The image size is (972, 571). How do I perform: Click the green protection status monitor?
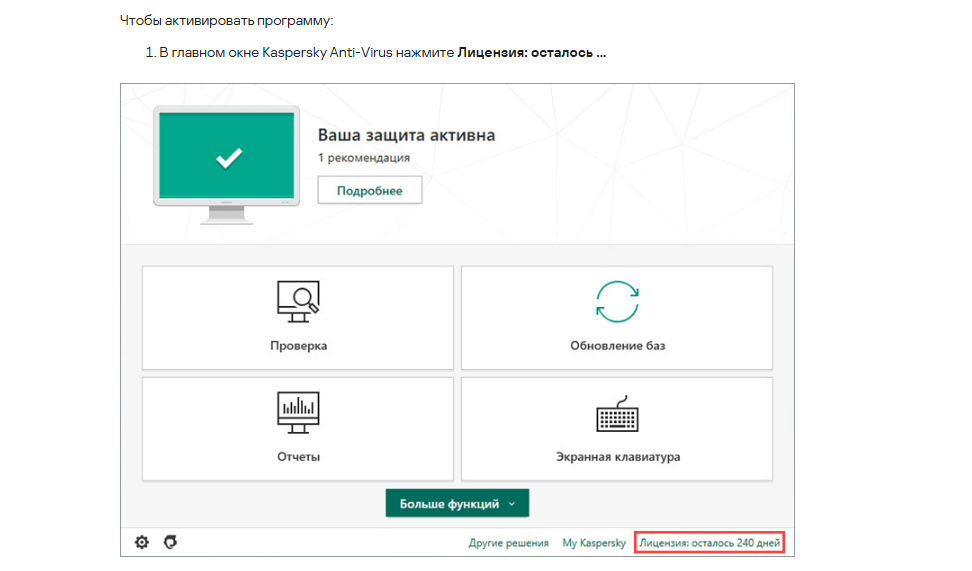pos(227,164)
